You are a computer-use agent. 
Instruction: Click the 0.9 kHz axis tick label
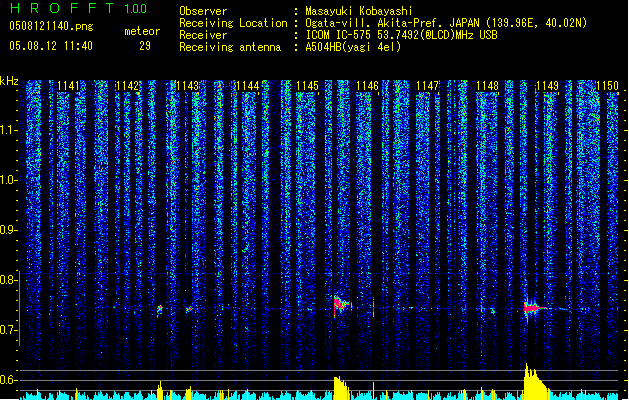pyautogui.click(x=9, y=230)
